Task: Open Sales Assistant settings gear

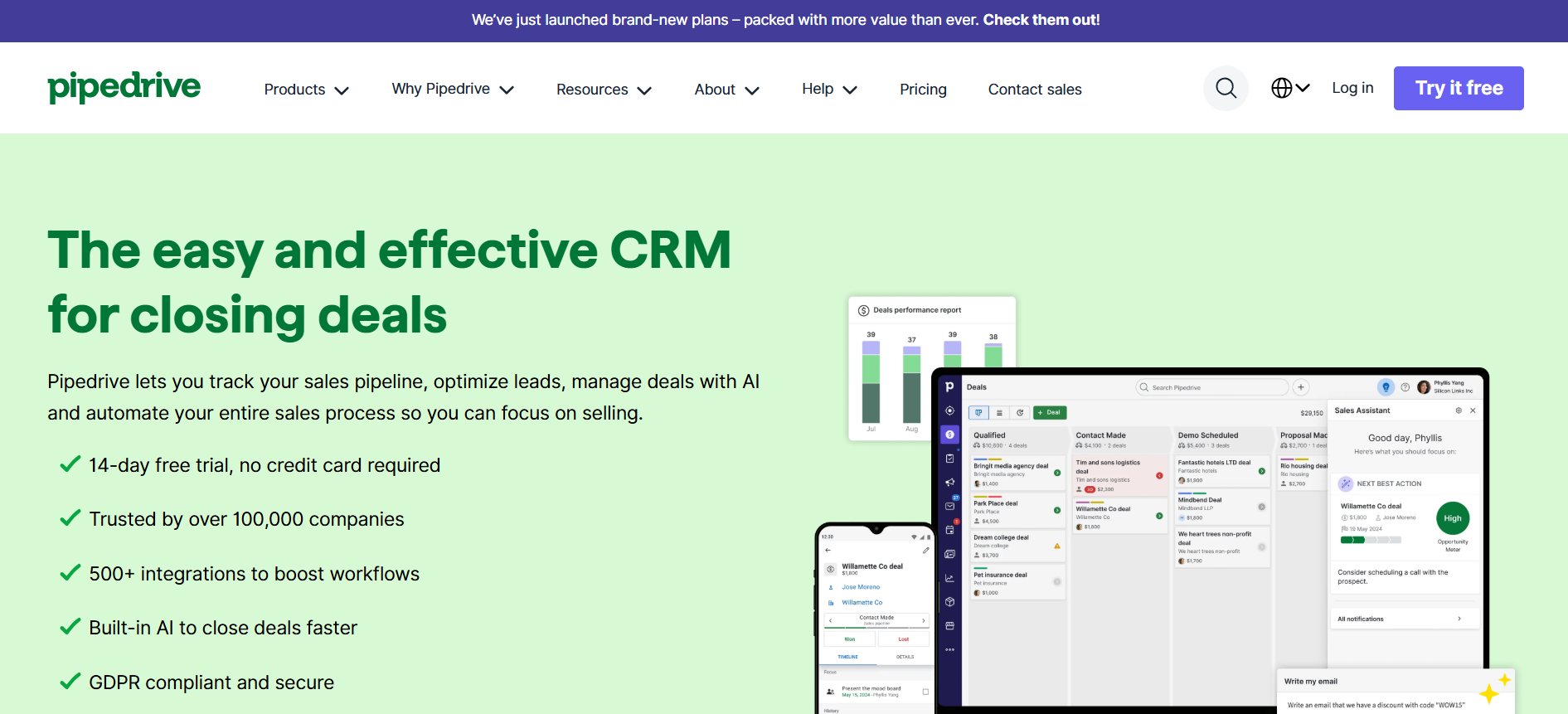Action: pos(1459,410)
